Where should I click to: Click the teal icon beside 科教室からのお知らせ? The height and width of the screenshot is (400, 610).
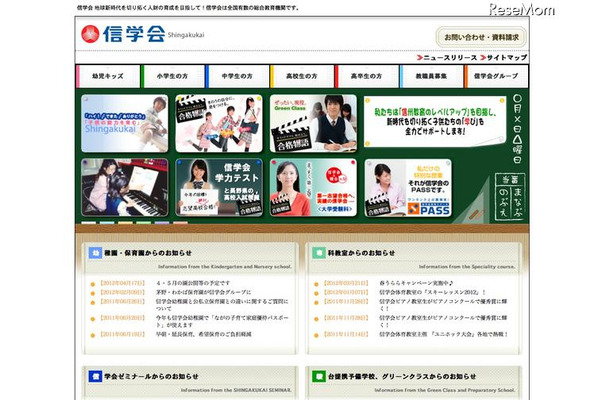click(x=319, y=253)
